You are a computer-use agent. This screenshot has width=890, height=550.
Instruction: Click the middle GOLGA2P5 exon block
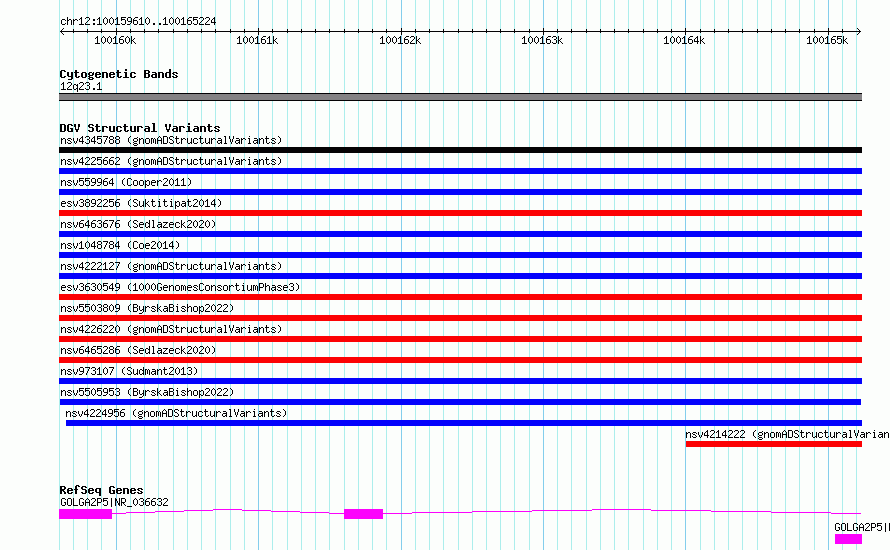pos(364,514)
